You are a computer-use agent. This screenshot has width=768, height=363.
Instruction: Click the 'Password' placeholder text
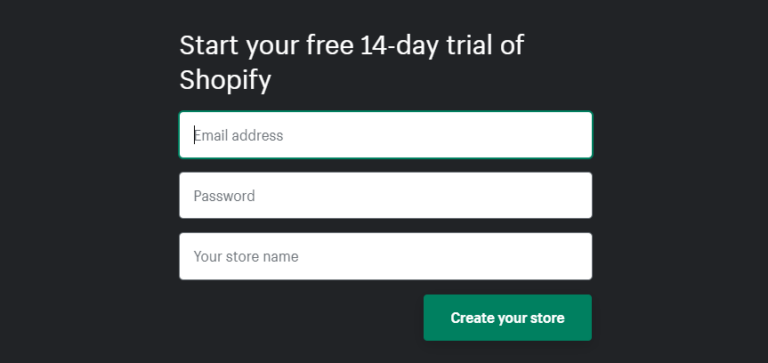(224, 196)
